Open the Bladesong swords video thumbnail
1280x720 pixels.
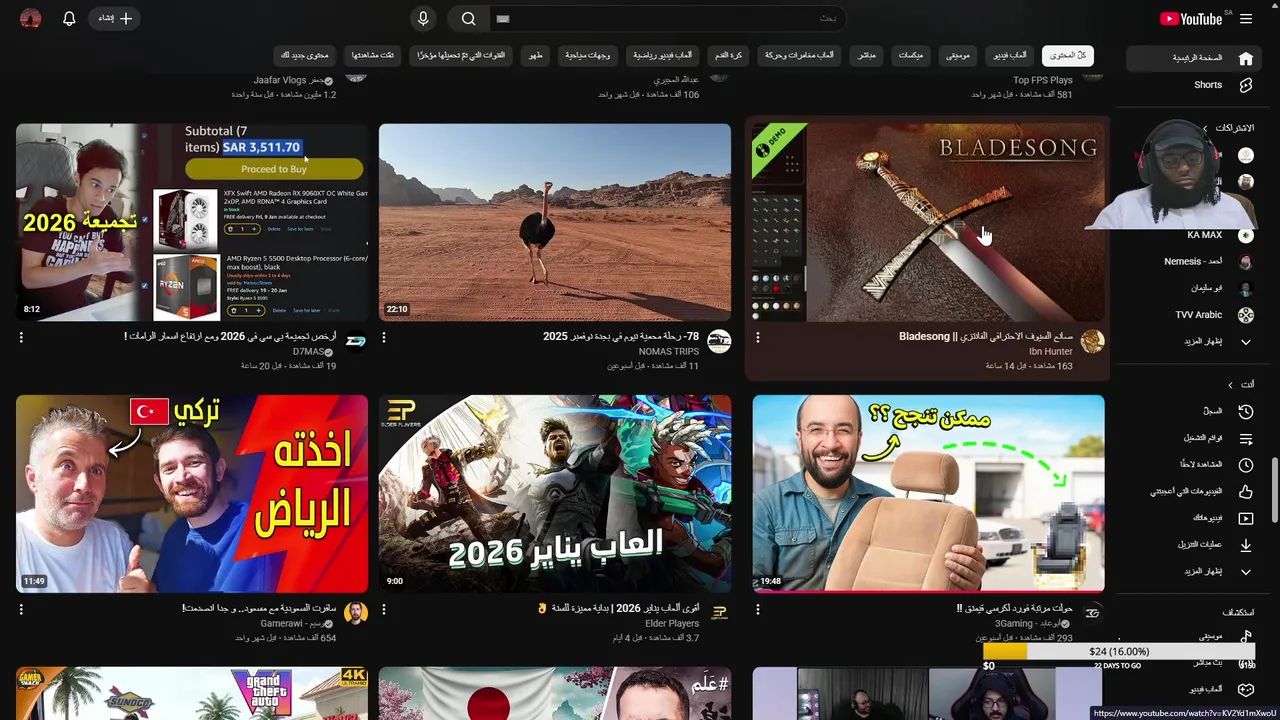pos(928,222)
